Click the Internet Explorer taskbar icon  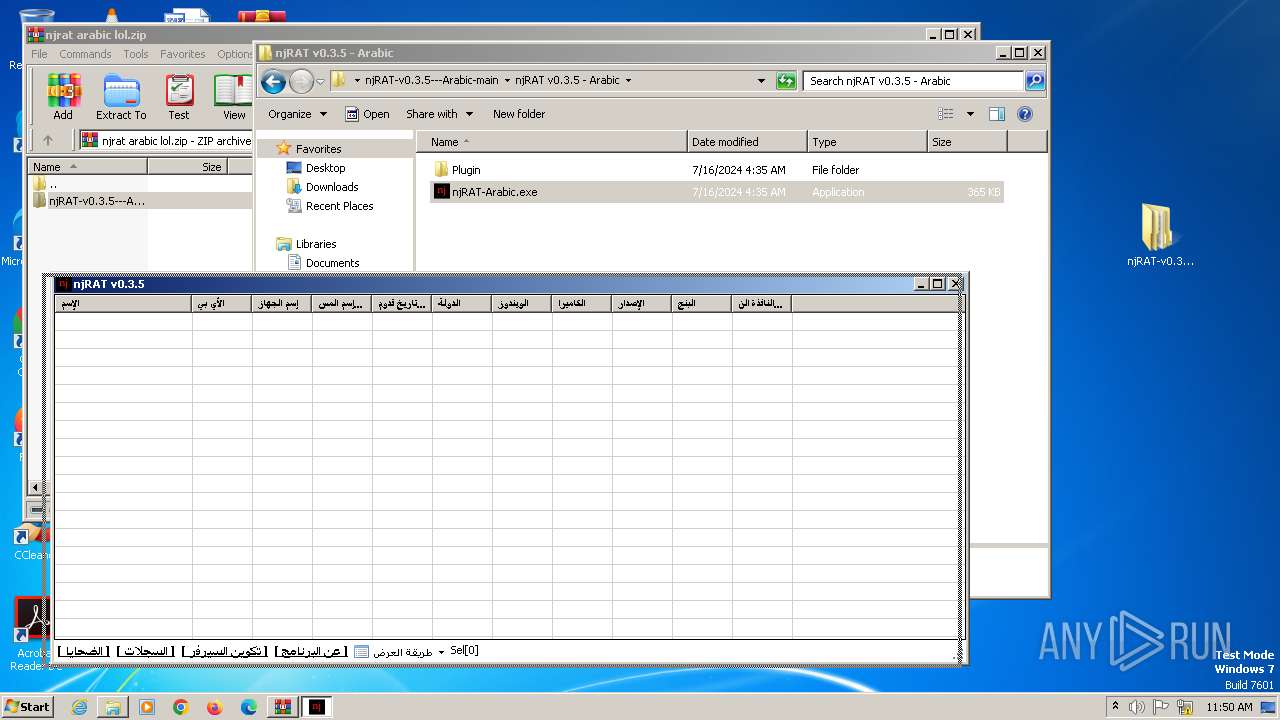[79, 707]
